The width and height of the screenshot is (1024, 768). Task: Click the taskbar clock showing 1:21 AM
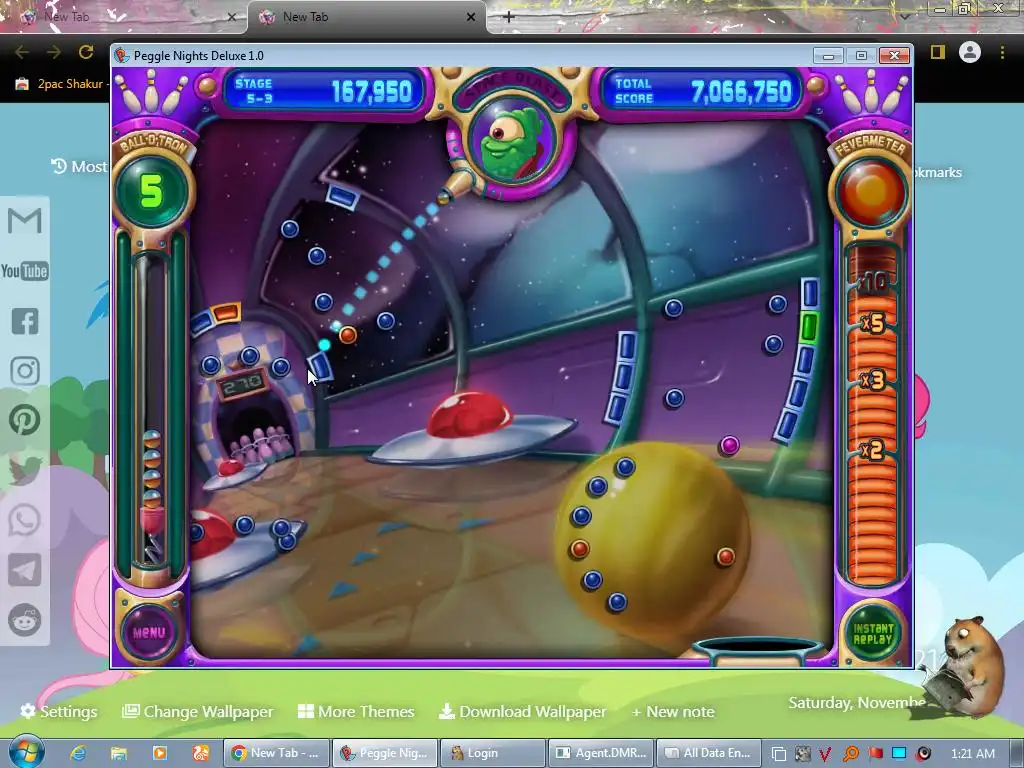tap(973, 754)
